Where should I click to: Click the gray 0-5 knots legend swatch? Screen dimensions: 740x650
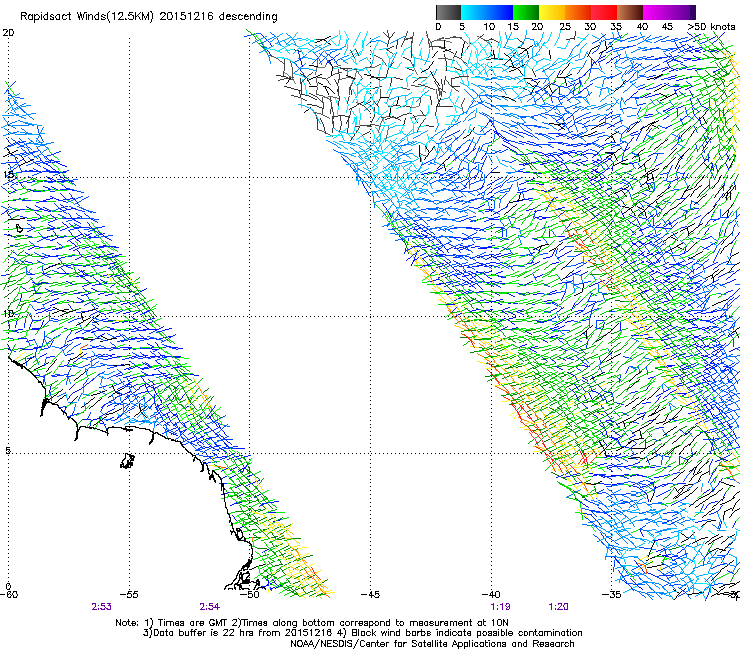coord(448,12)
